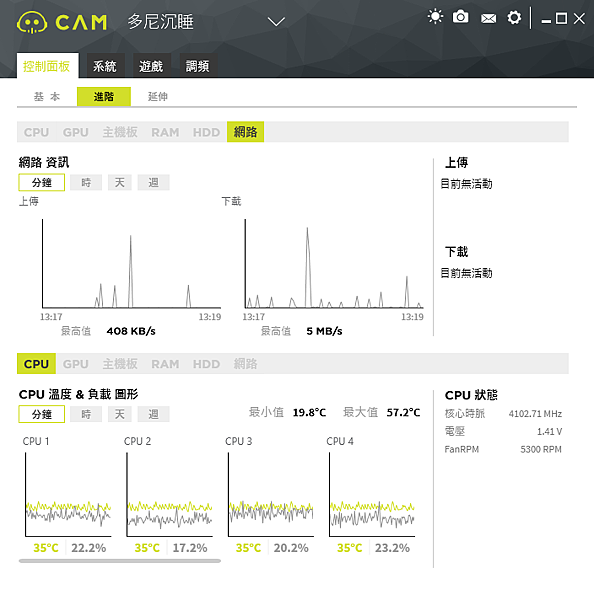Open the 調頻 tab
This screenshot has width=594, height=600.
pos(198,66)
